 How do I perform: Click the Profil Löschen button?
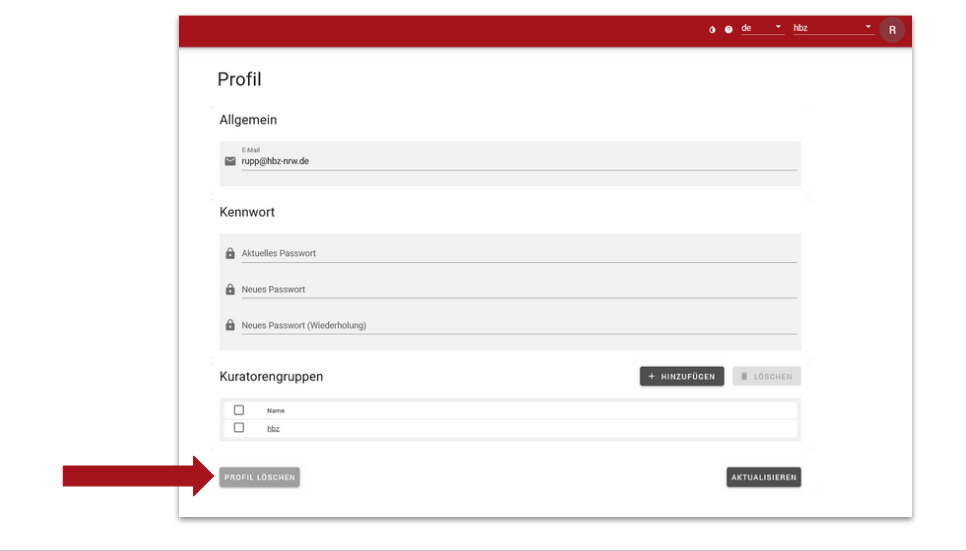click(x=259, y=477)
